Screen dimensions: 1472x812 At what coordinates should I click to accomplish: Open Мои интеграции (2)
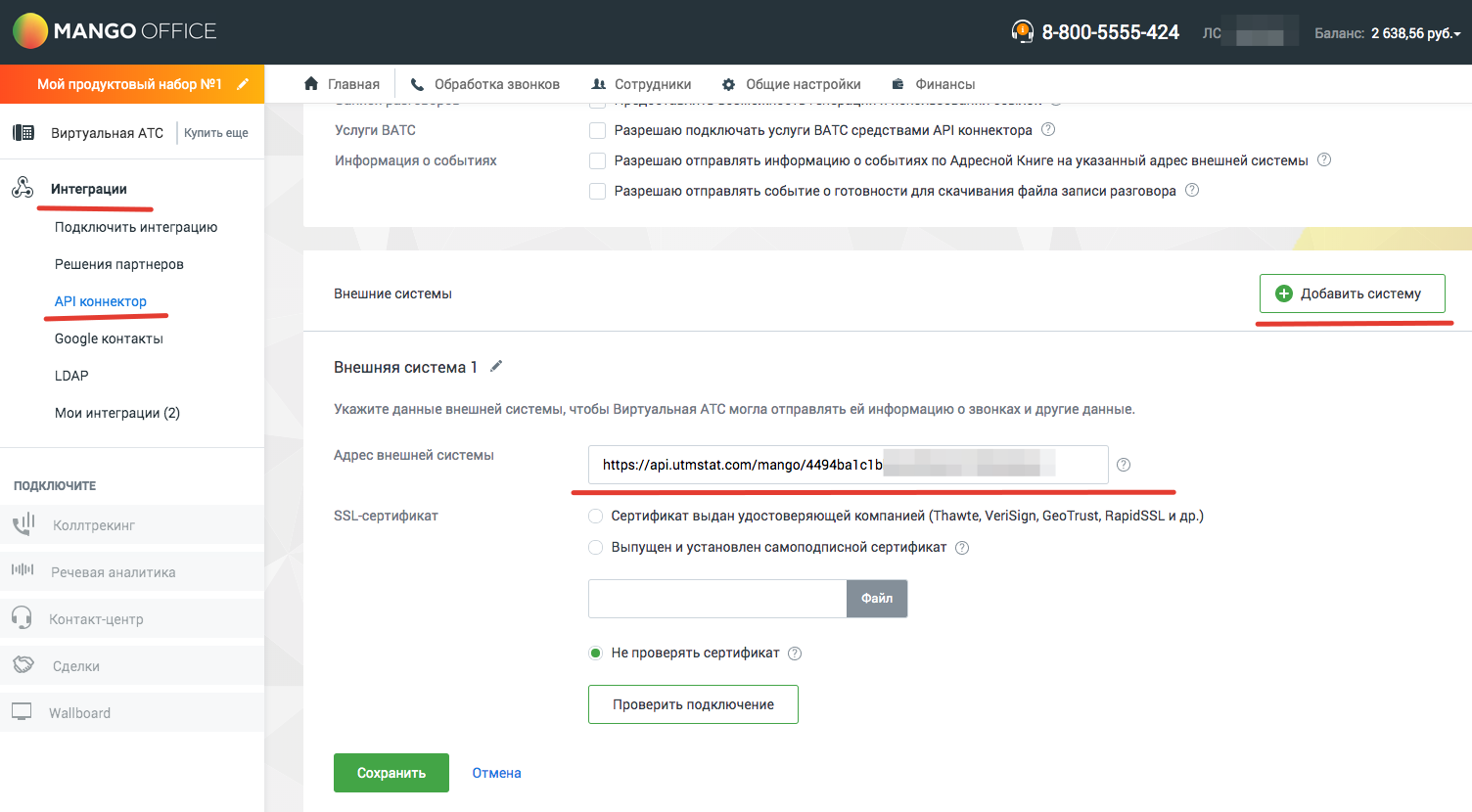(117, 413)
